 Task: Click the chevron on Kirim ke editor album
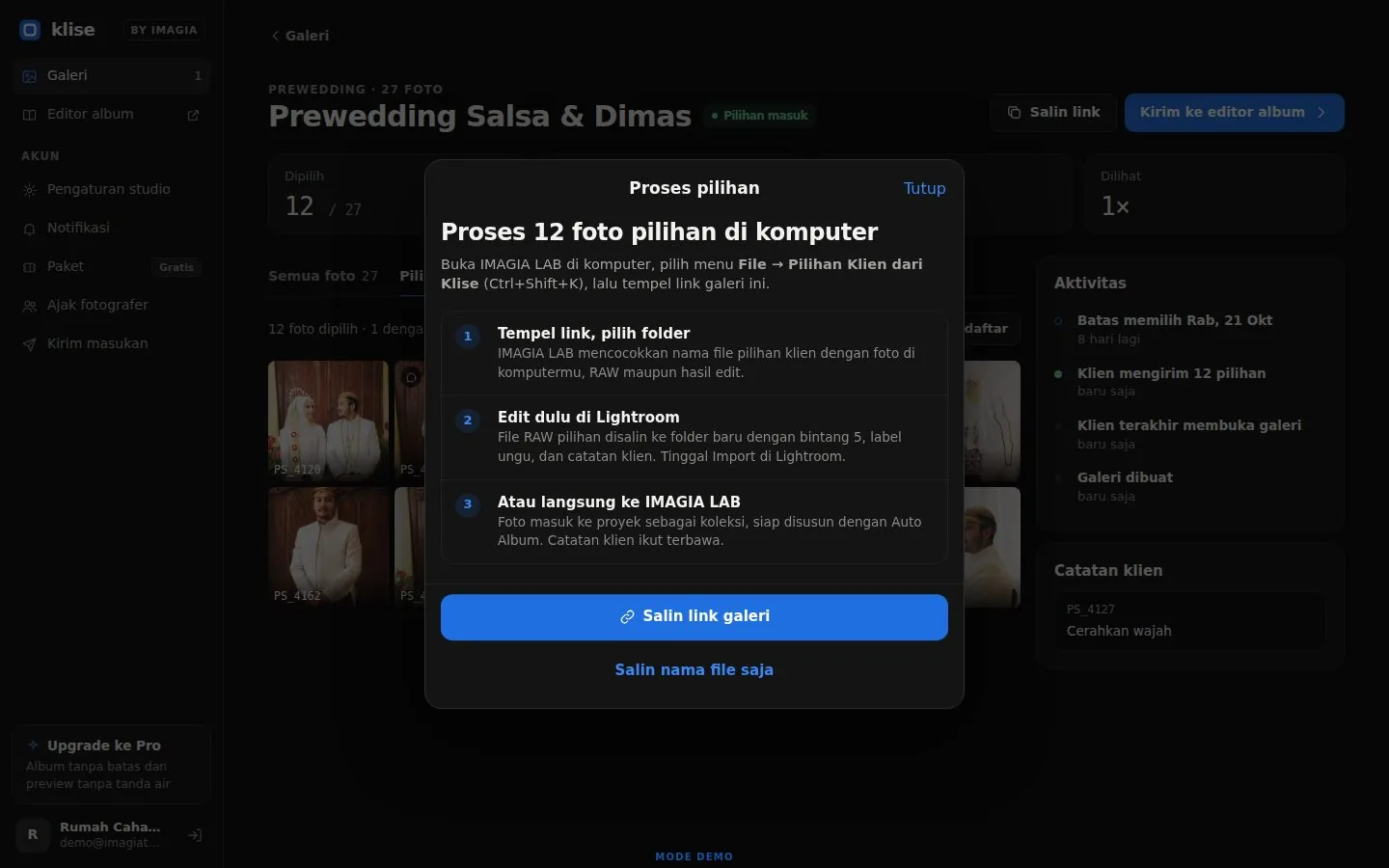[1321, 113]
